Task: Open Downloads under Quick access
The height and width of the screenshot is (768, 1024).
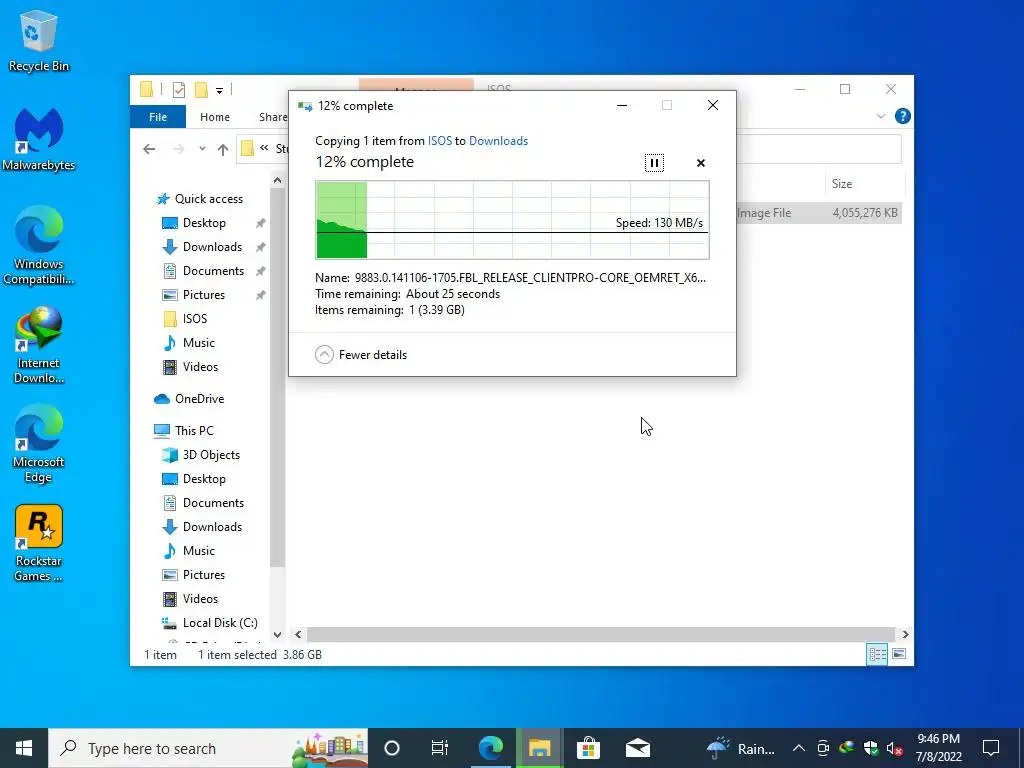Action: 202,247
